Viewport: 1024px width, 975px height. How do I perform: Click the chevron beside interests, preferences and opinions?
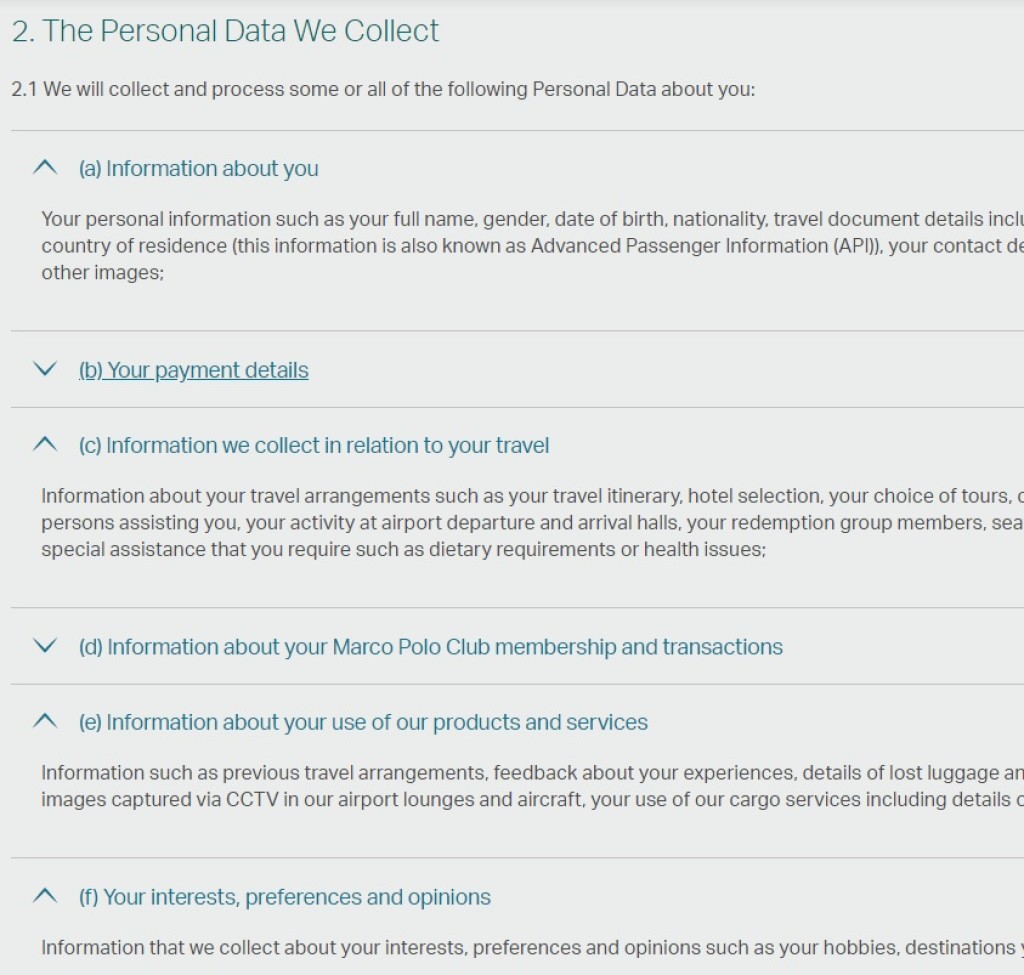pos(45,897)
